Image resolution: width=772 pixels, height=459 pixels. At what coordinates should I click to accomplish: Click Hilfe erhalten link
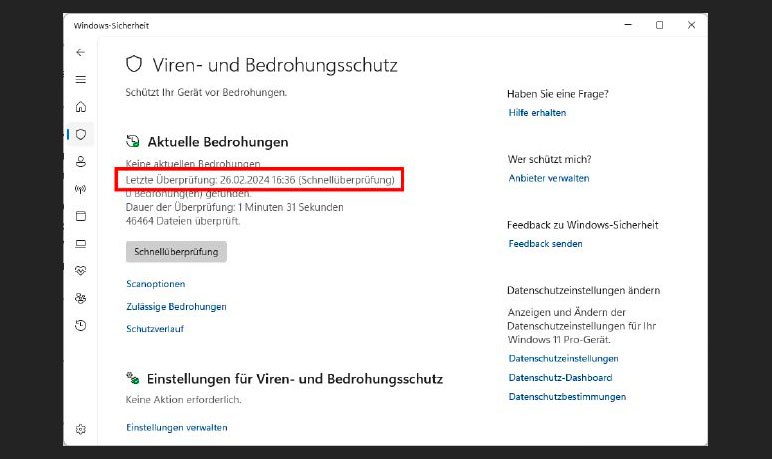tap(537, 113)
